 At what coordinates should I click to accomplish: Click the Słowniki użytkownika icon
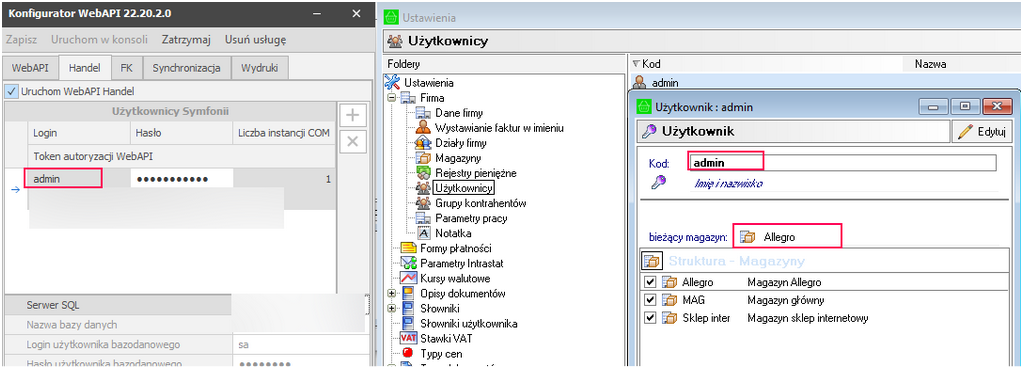(409, 323)
